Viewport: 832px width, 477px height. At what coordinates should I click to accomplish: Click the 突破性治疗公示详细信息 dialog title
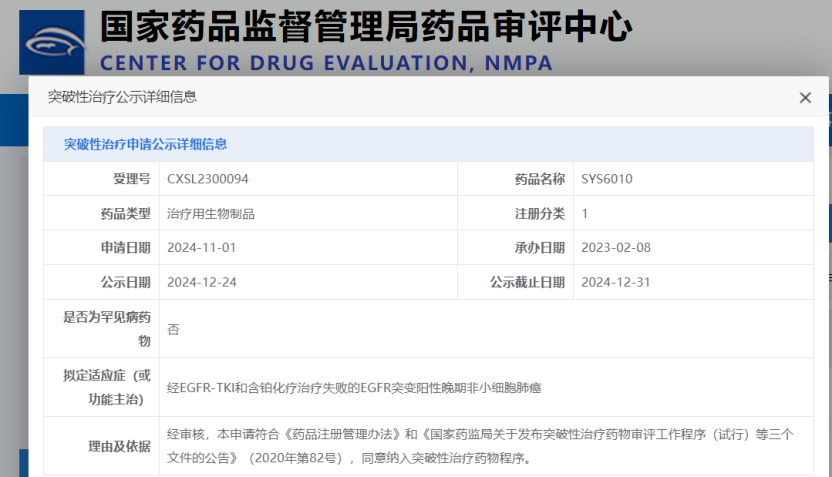point(122,97)
